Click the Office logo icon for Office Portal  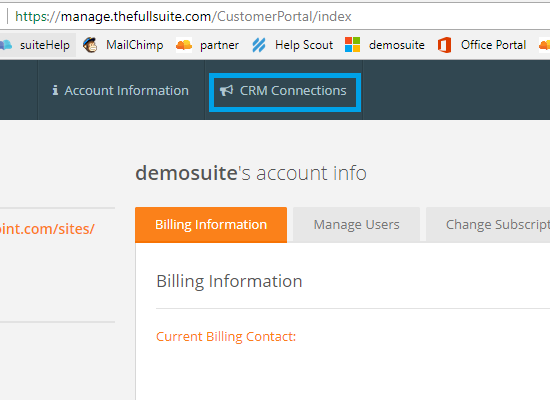(x=444, y=45)
